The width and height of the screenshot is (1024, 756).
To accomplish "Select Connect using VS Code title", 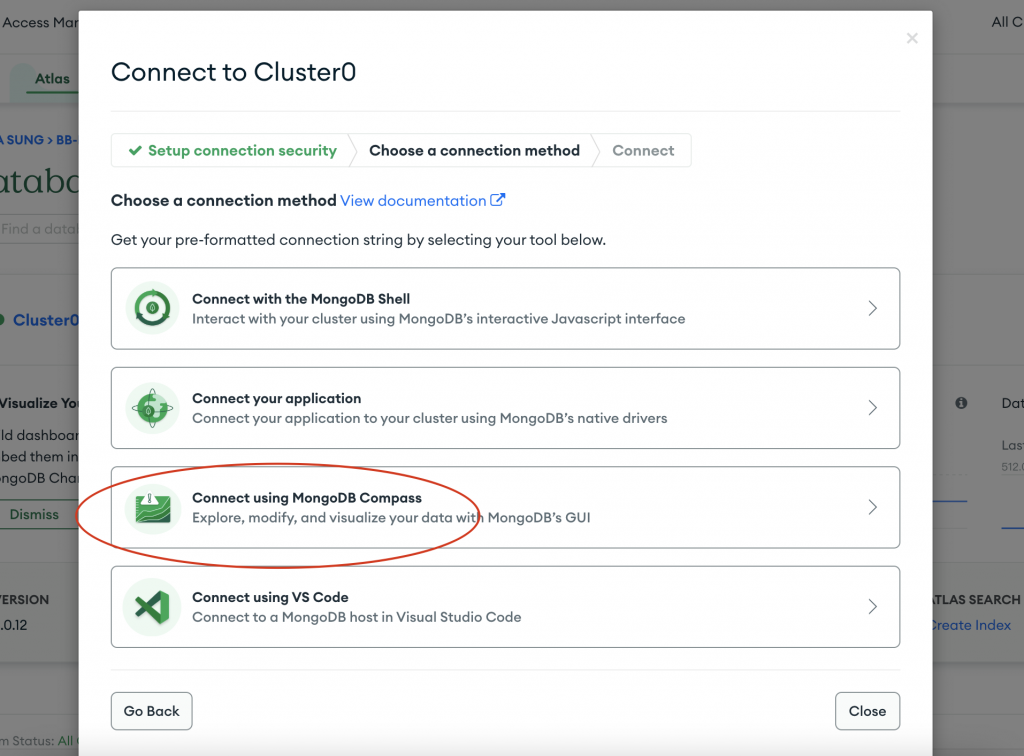I will pos(270,597).
